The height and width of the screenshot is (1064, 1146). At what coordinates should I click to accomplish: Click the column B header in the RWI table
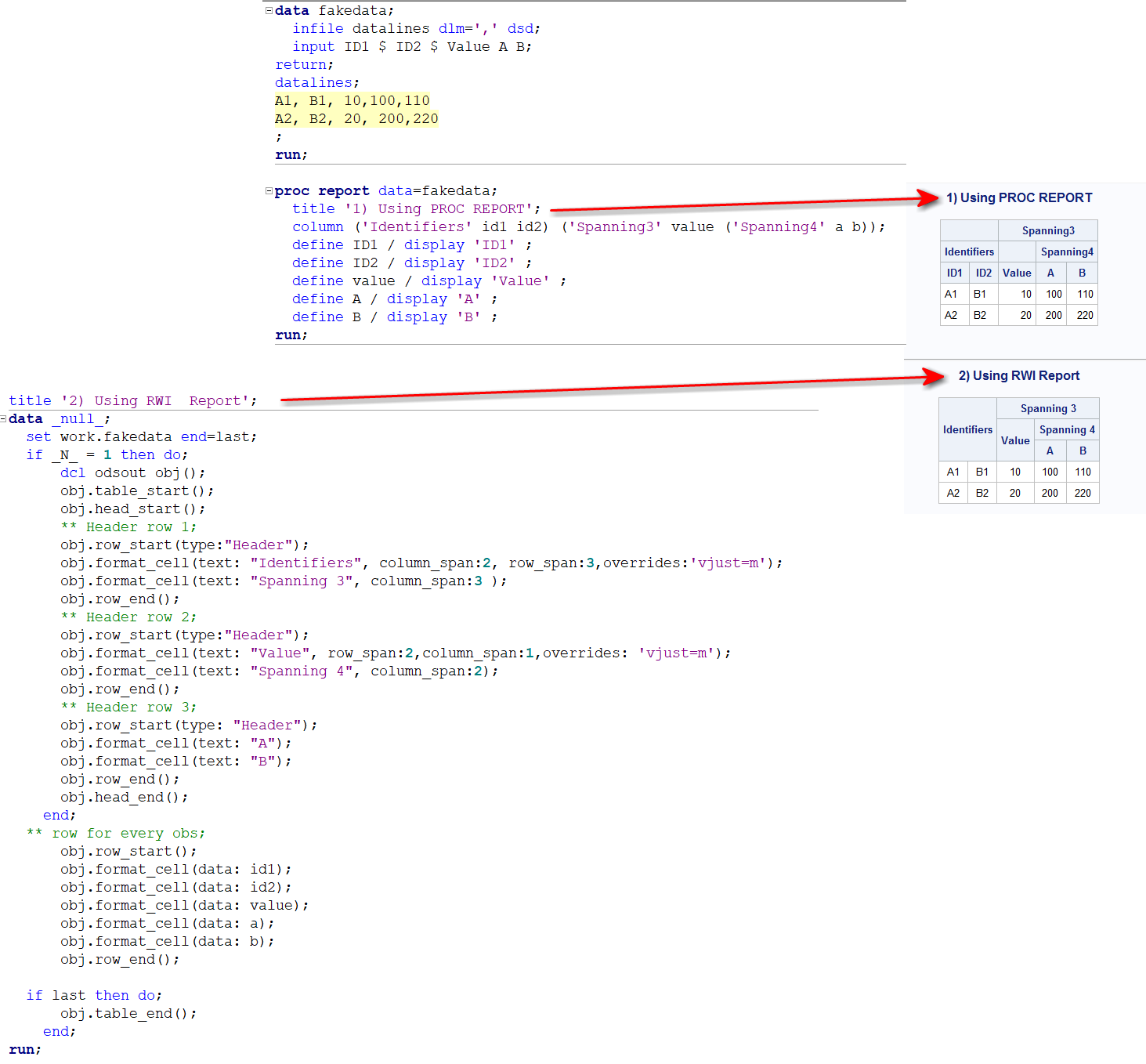[x=1083, y=451]
